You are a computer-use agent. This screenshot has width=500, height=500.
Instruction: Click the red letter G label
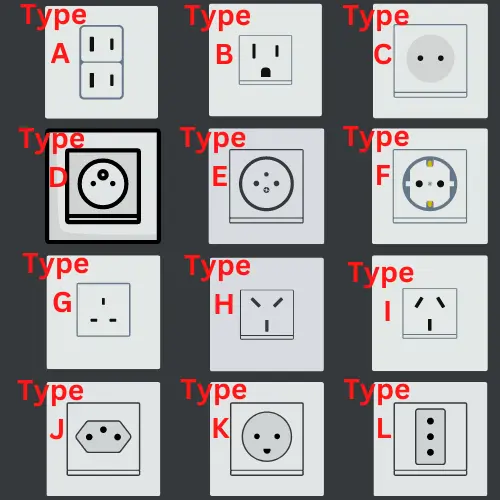click(62, 302)
